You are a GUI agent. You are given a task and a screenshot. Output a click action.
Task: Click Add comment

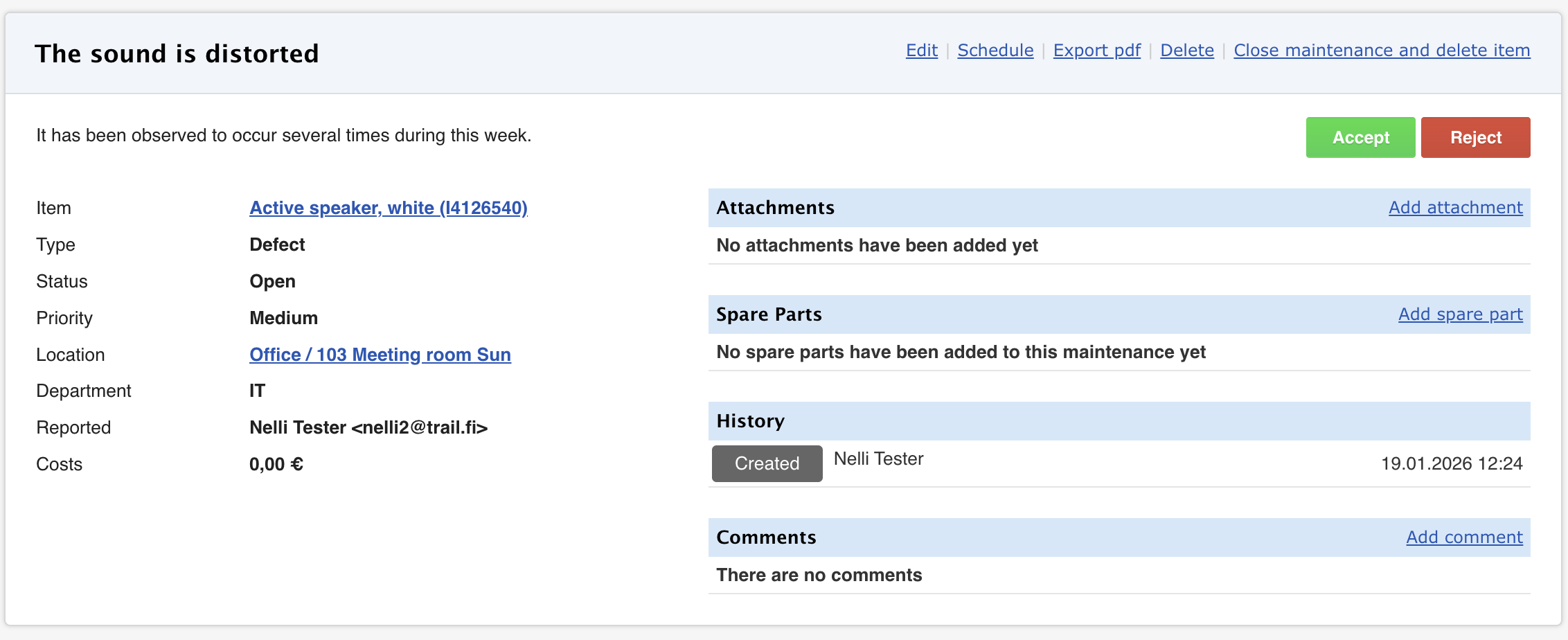1464,537
